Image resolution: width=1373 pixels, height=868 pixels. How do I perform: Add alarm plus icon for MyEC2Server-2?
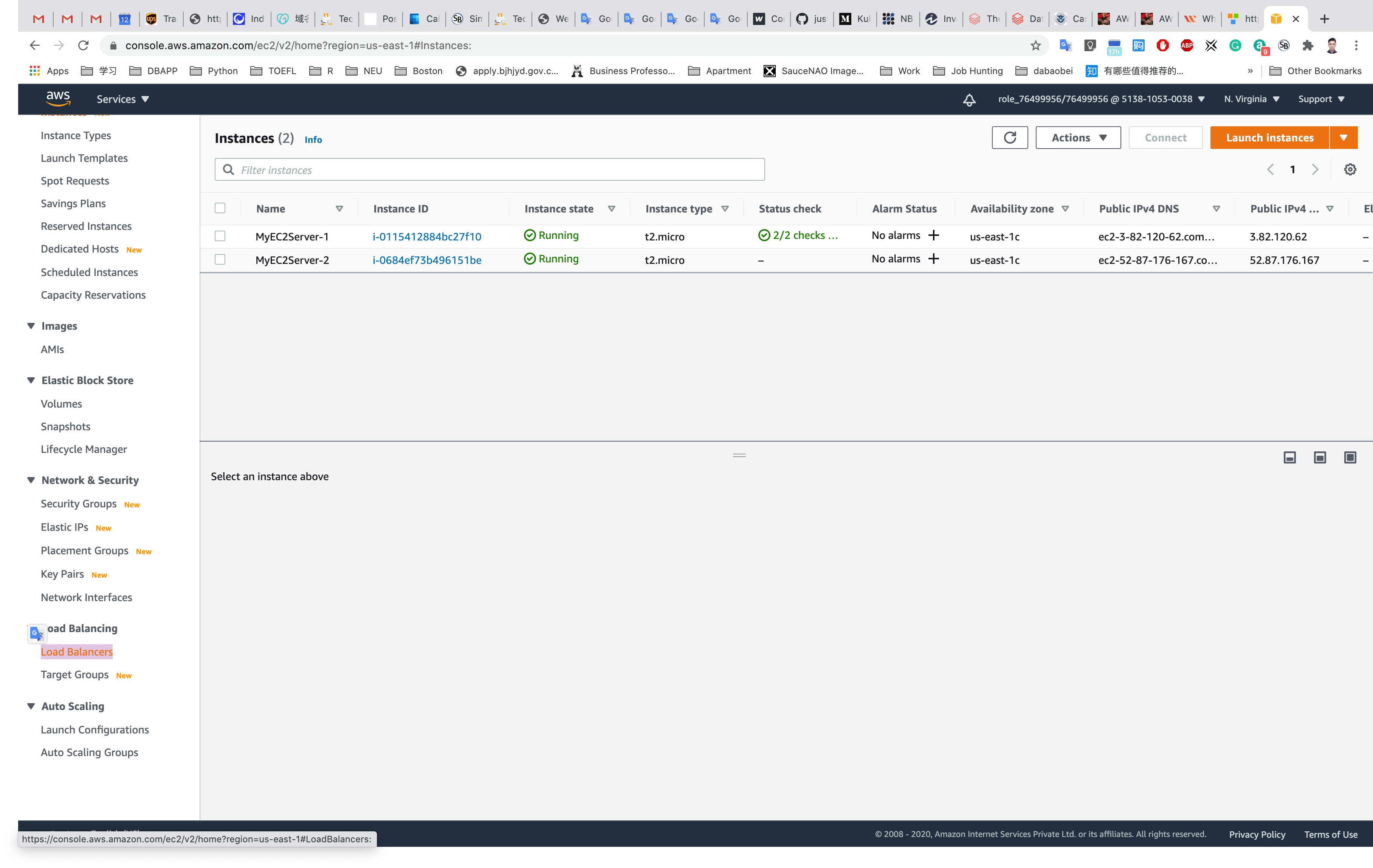pyautogui.click(x=933, y=259)
